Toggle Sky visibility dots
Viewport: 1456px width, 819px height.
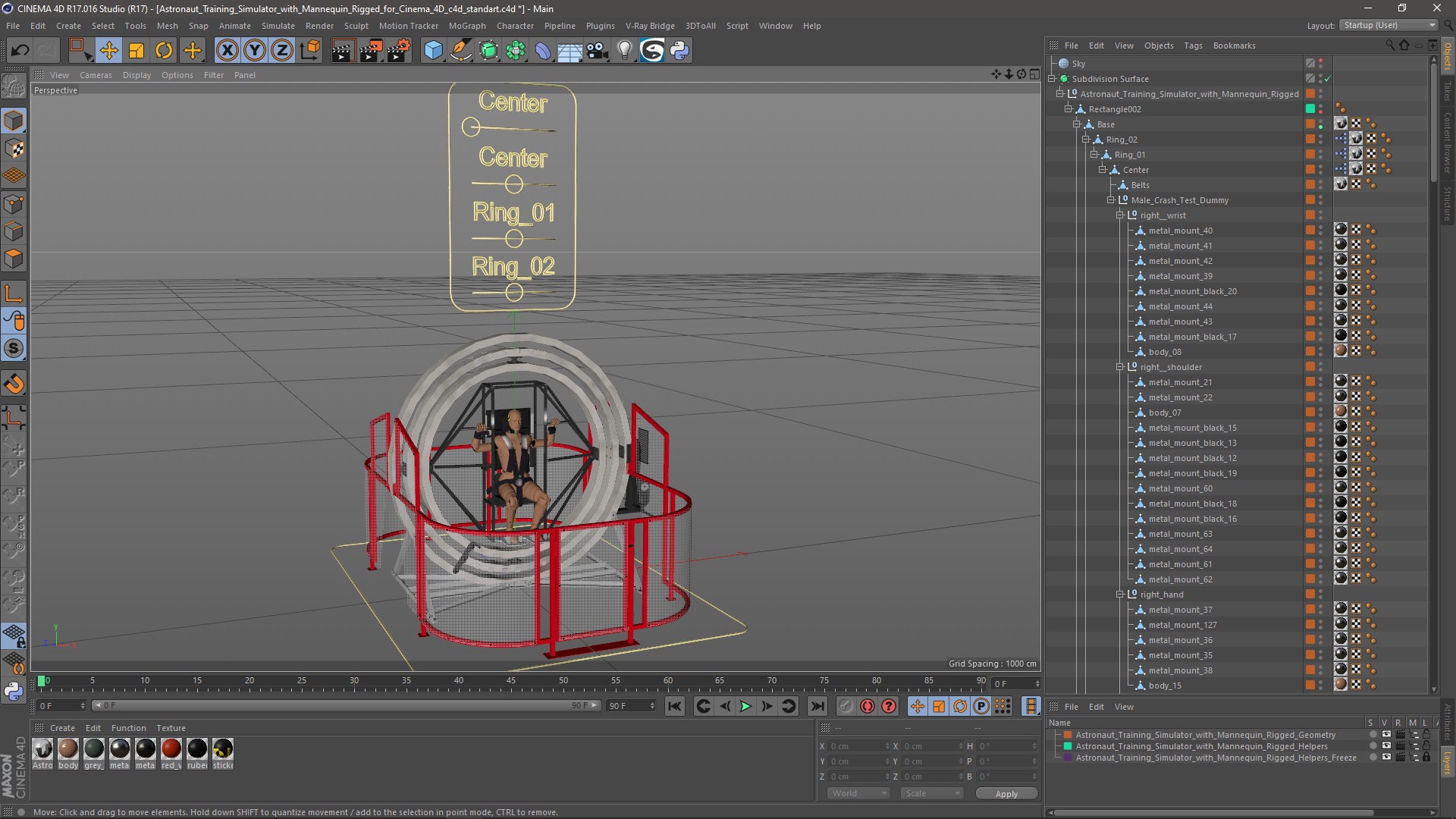pyautogui.click(x=1320, y=64)
